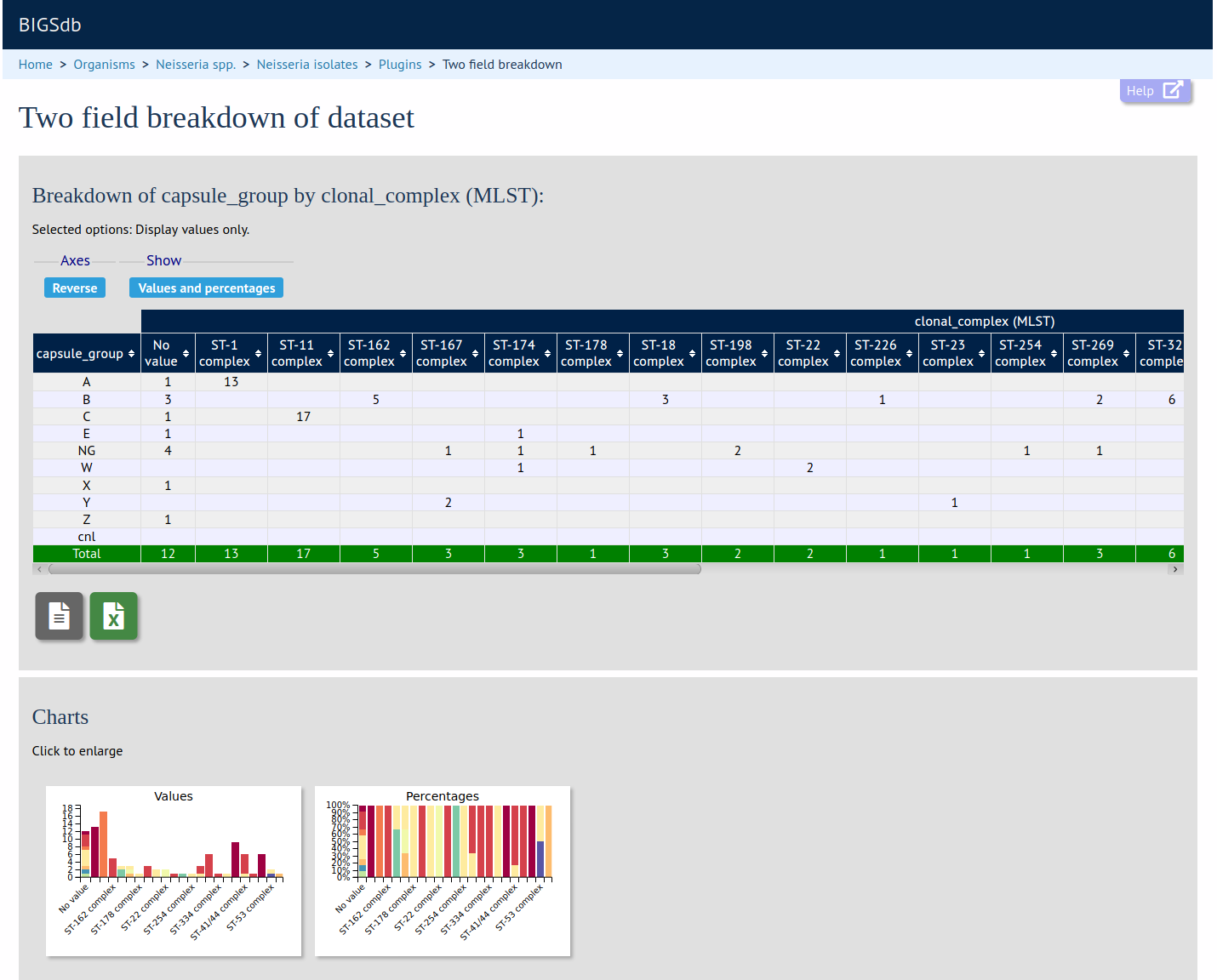Open Plugins breadcrumb link
Screen dimensions: 1217x980
(400, 65)
